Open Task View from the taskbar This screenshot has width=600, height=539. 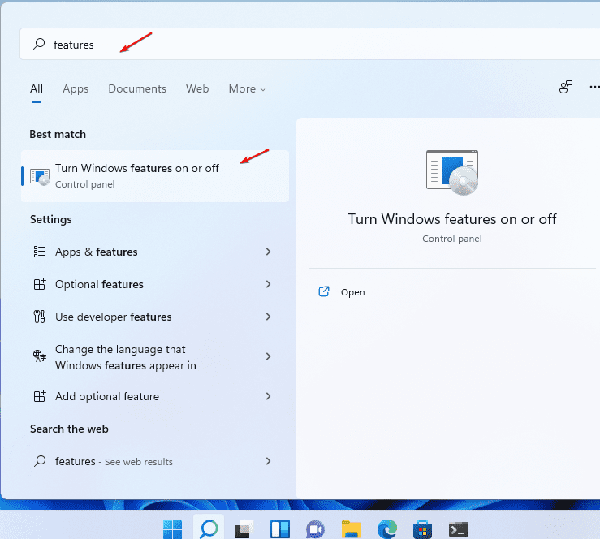point(243,528)
